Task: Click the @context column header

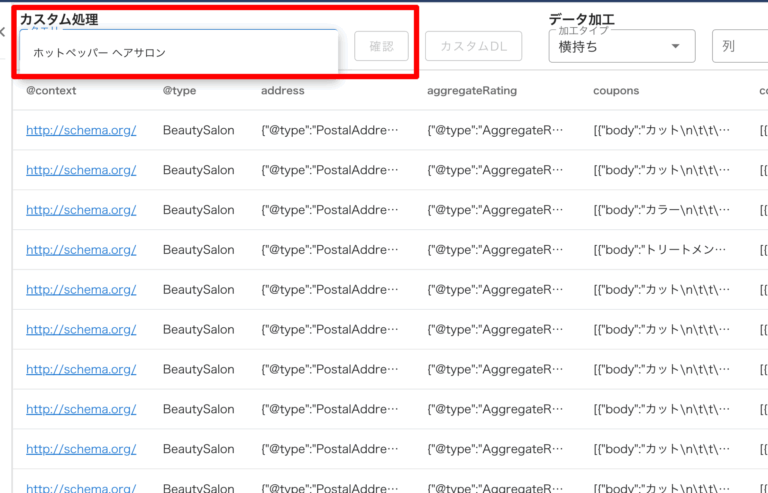Action: pos(51,91)
